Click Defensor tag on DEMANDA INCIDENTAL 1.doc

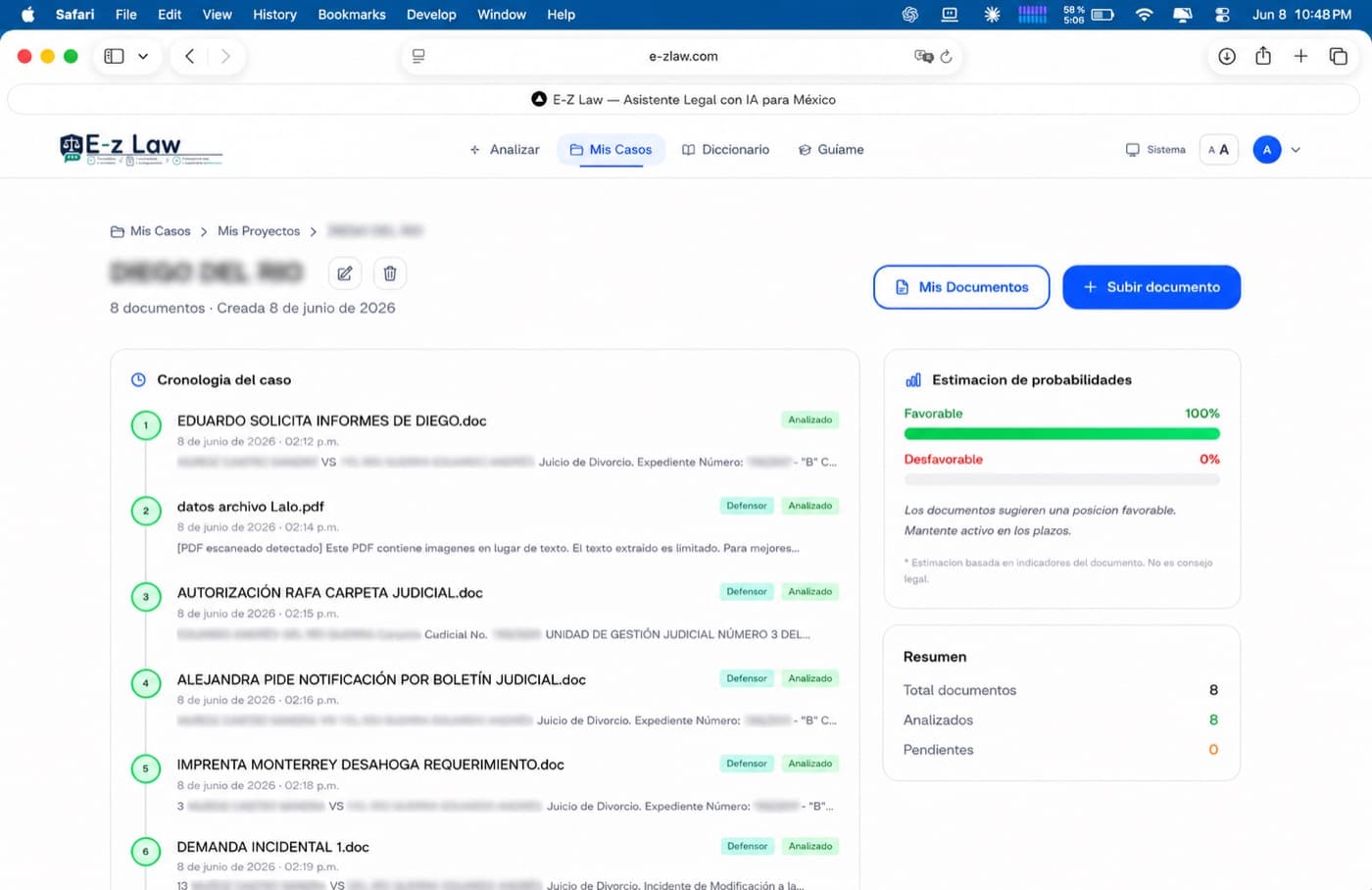747,846
